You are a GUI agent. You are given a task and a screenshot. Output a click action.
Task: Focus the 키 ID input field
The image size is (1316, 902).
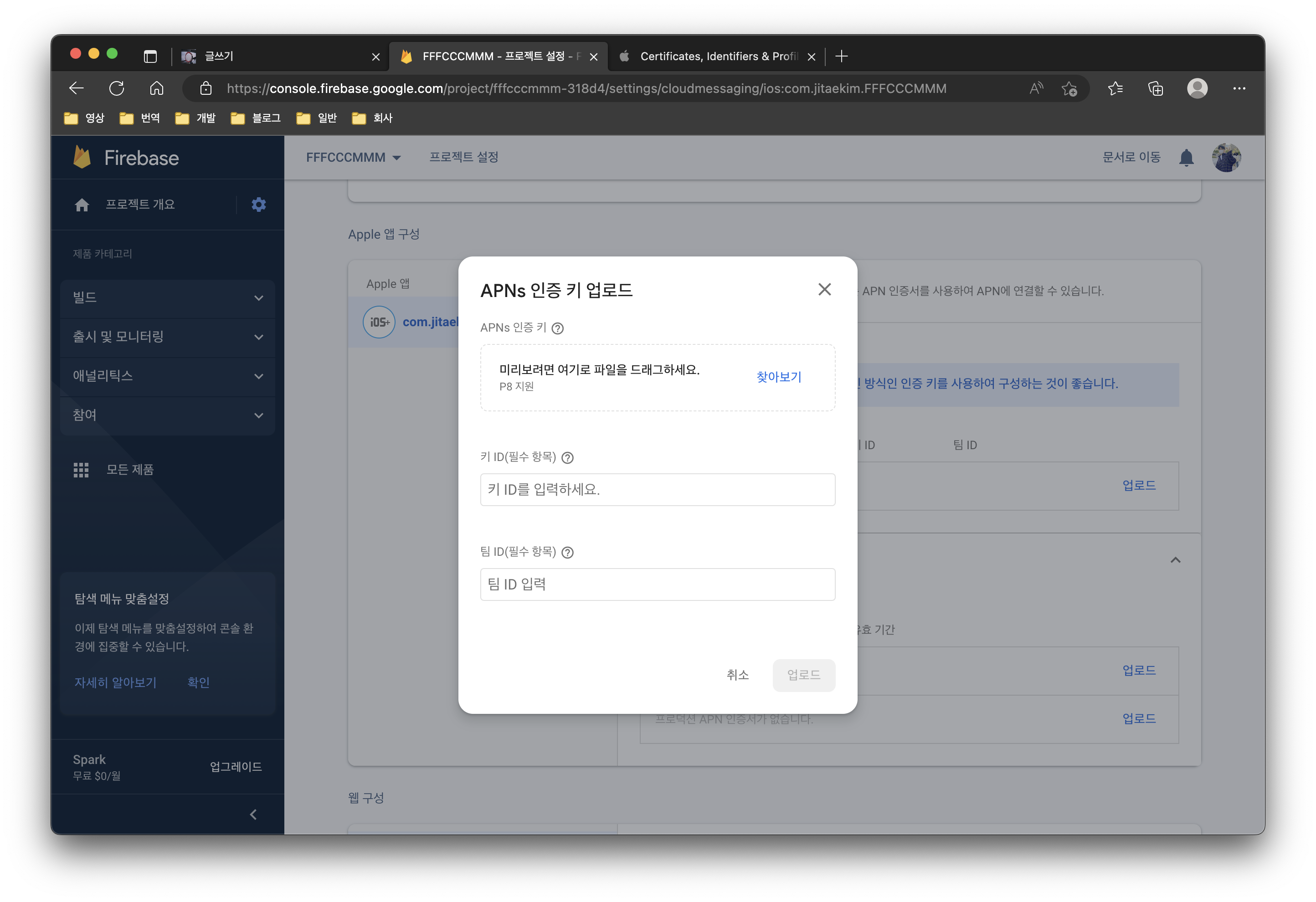coord(658,489)
